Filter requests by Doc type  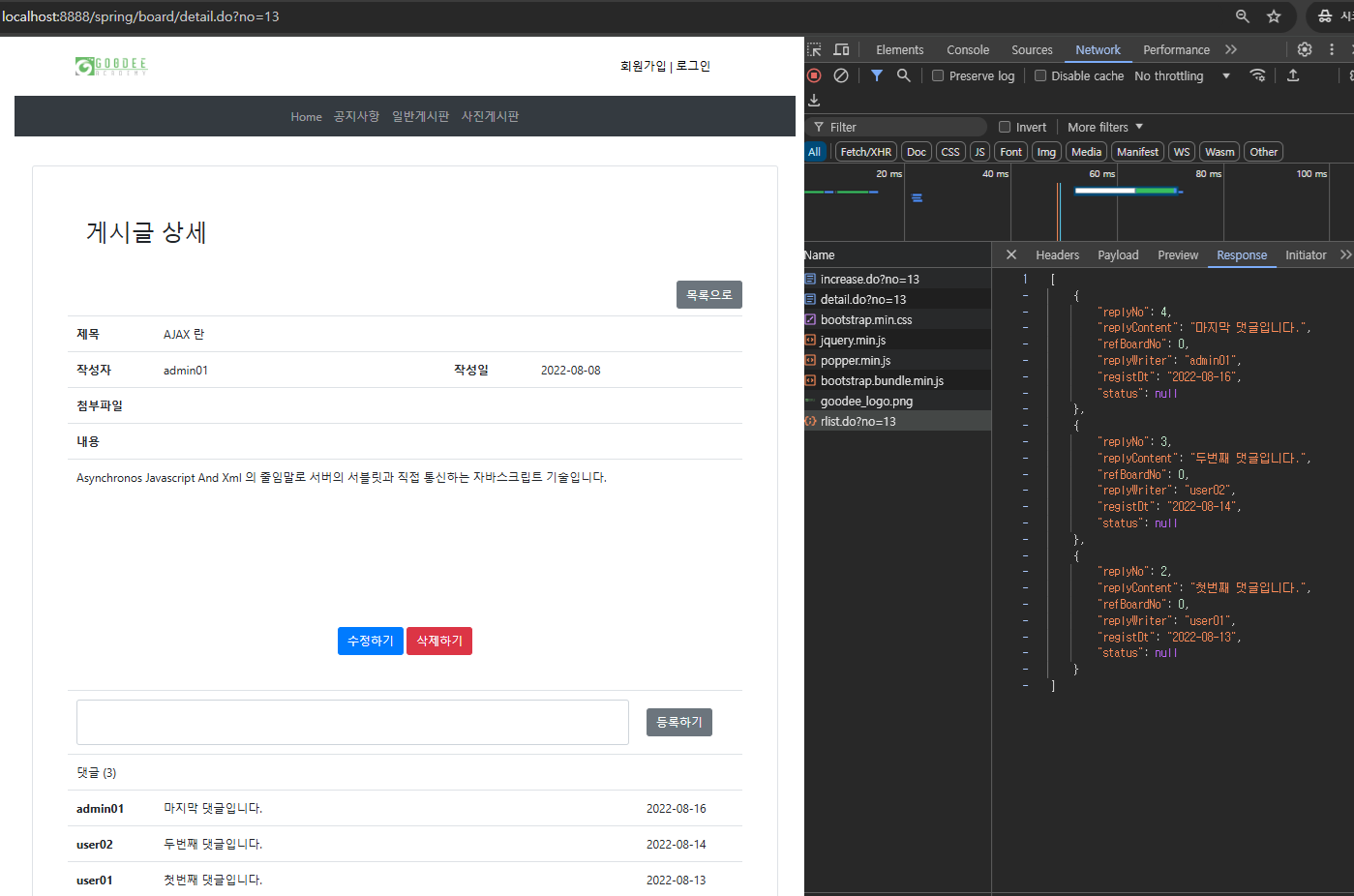point(917,152)
